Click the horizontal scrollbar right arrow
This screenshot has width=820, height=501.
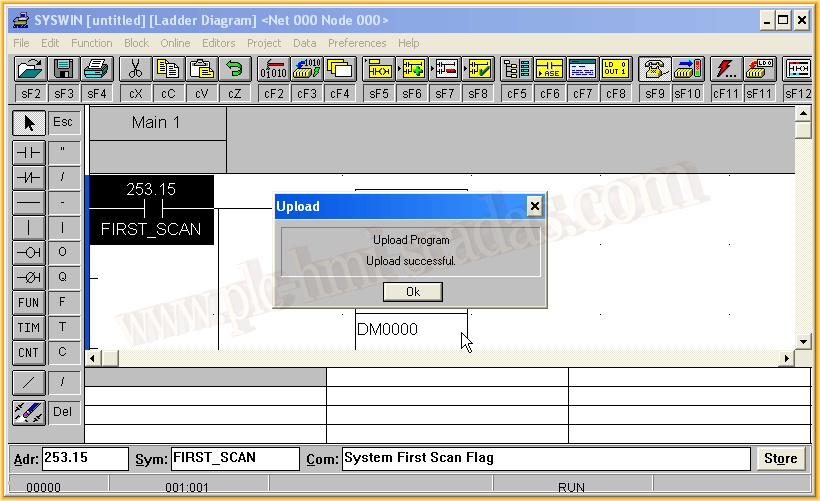point(786,358)
